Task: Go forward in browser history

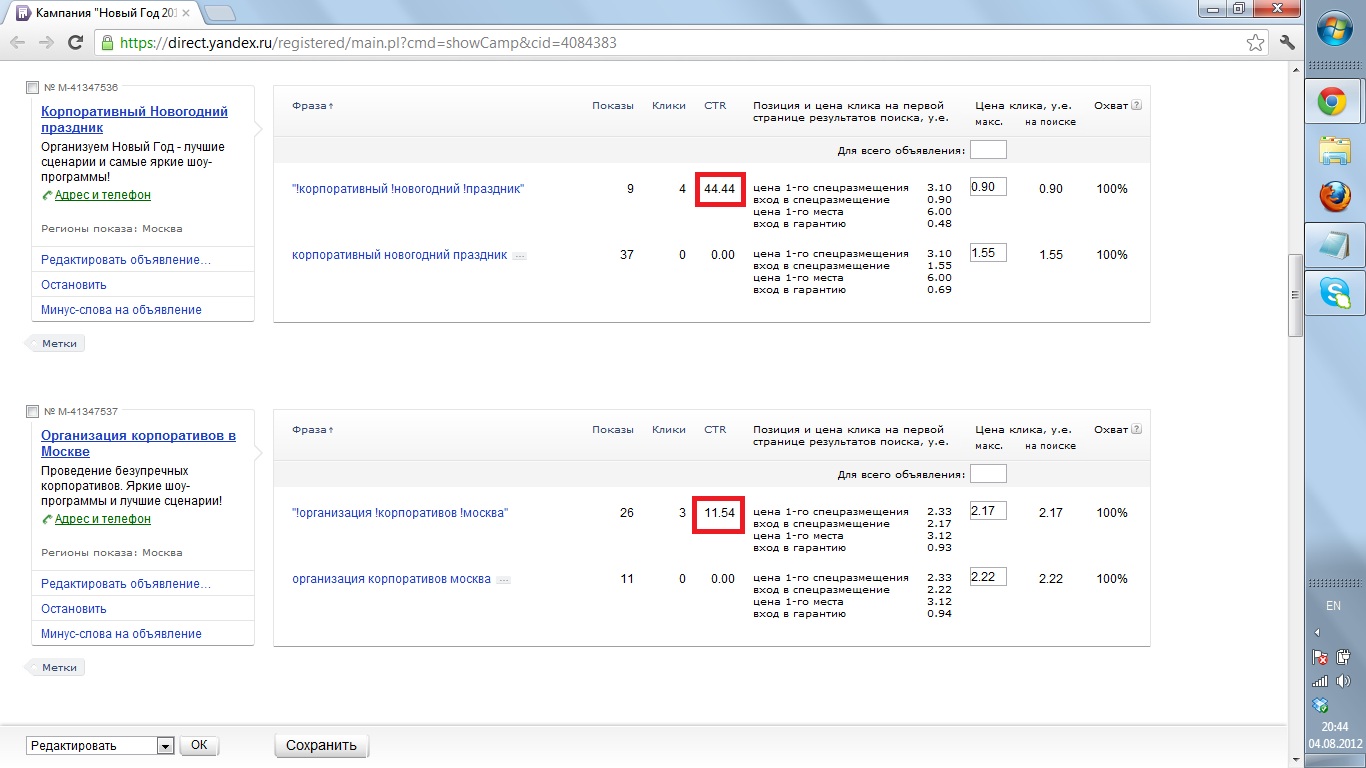Action: click(x=46, y=43)
